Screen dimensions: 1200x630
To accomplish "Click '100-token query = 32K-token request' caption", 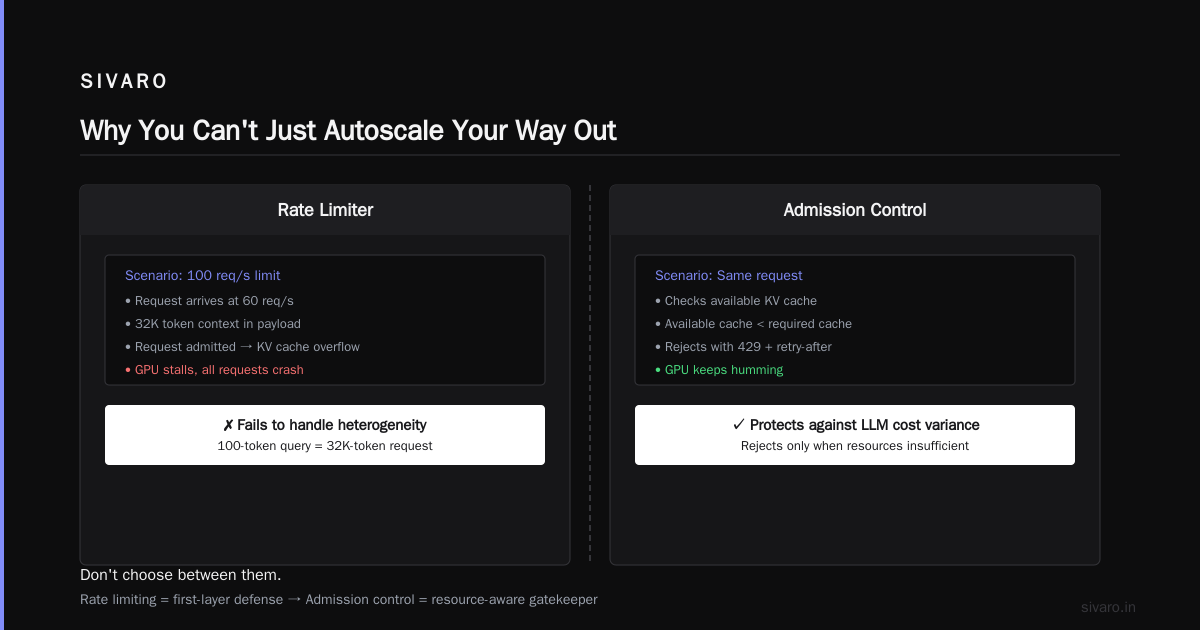I will [x=325, y=446].
